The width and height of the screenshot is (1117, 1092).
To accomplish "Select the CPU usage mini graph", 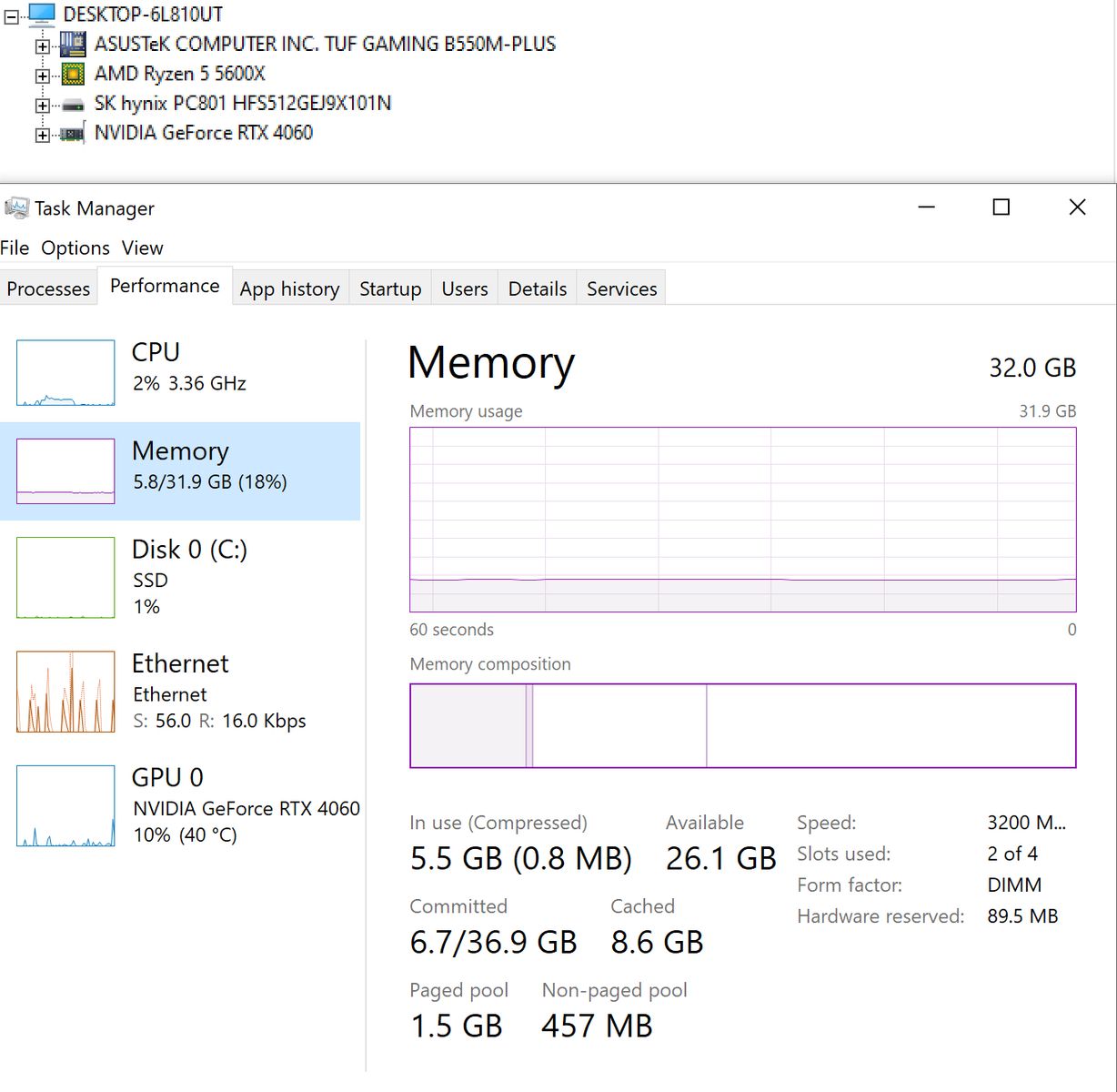I will click(65, 372).
